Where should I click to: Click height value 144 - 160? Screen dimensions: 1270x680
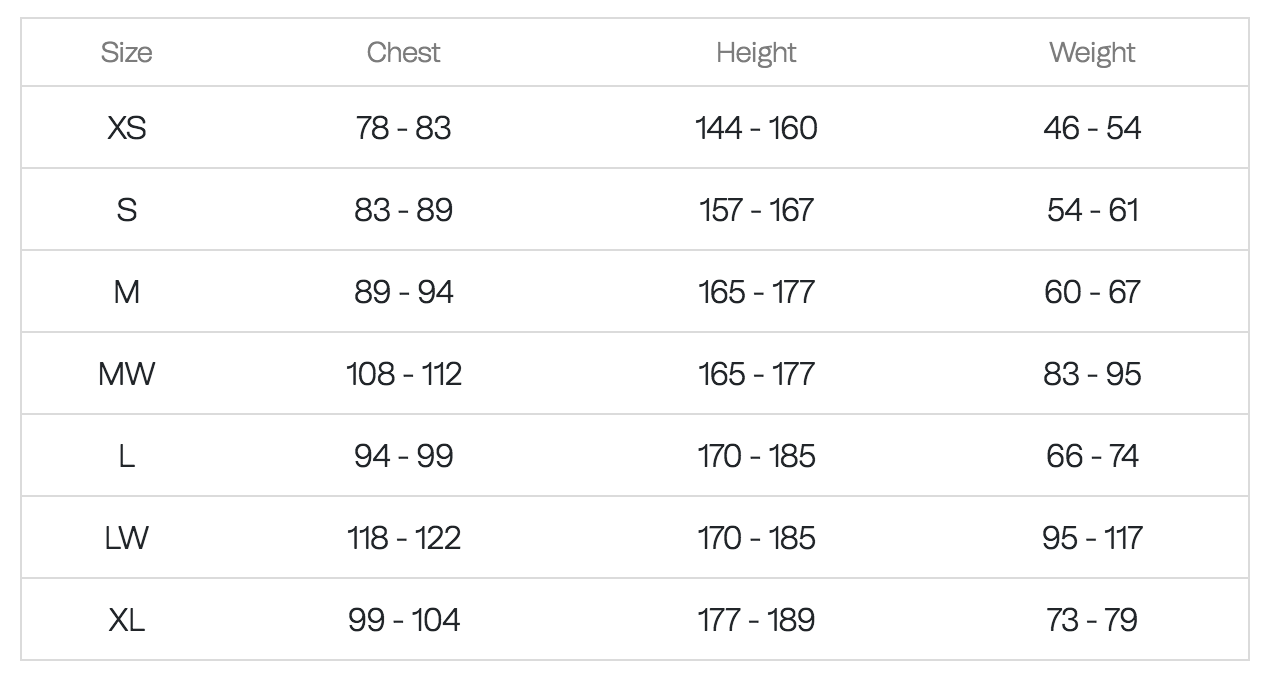[756, 128]
